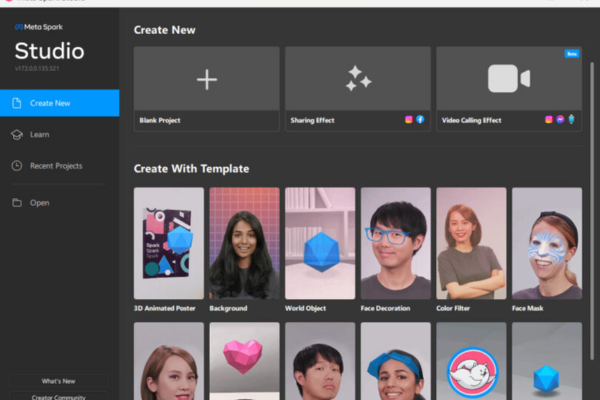The width and height of the screenshot is (600, 400).
Task: Click the Open folder icon
Action: click(17, 202)
